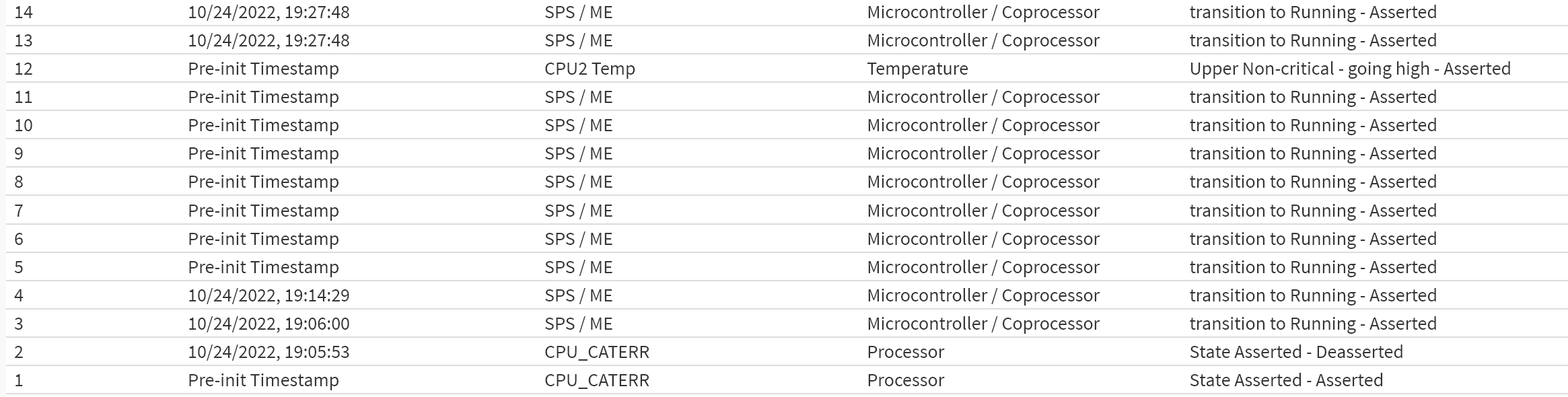The height and width of the screenshot is (397, 1568).
Task: Click State Asserted - Deasserted description
Action: pos(1296,352)
